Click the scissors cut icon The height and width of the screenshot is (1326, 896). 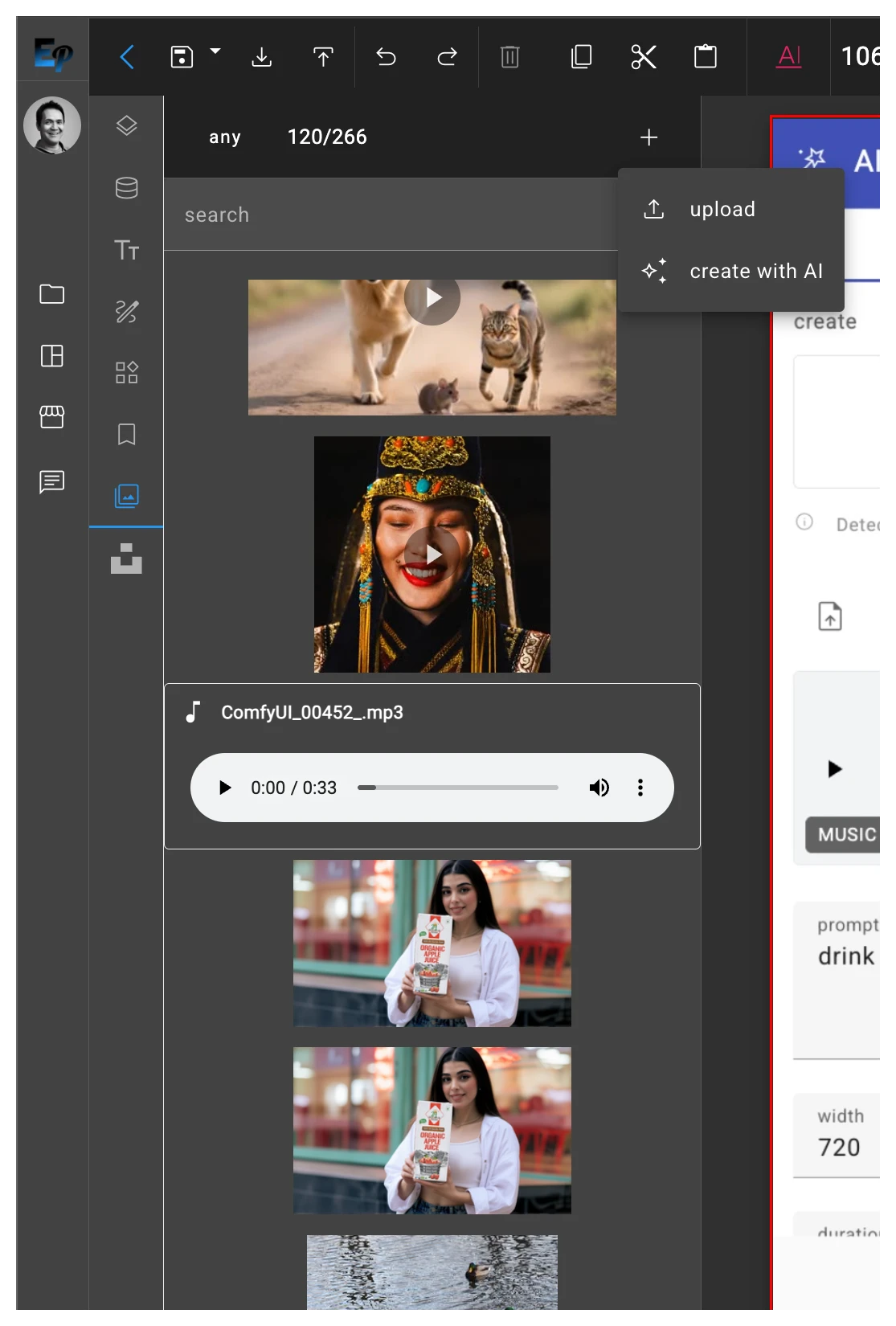(644, 57)
